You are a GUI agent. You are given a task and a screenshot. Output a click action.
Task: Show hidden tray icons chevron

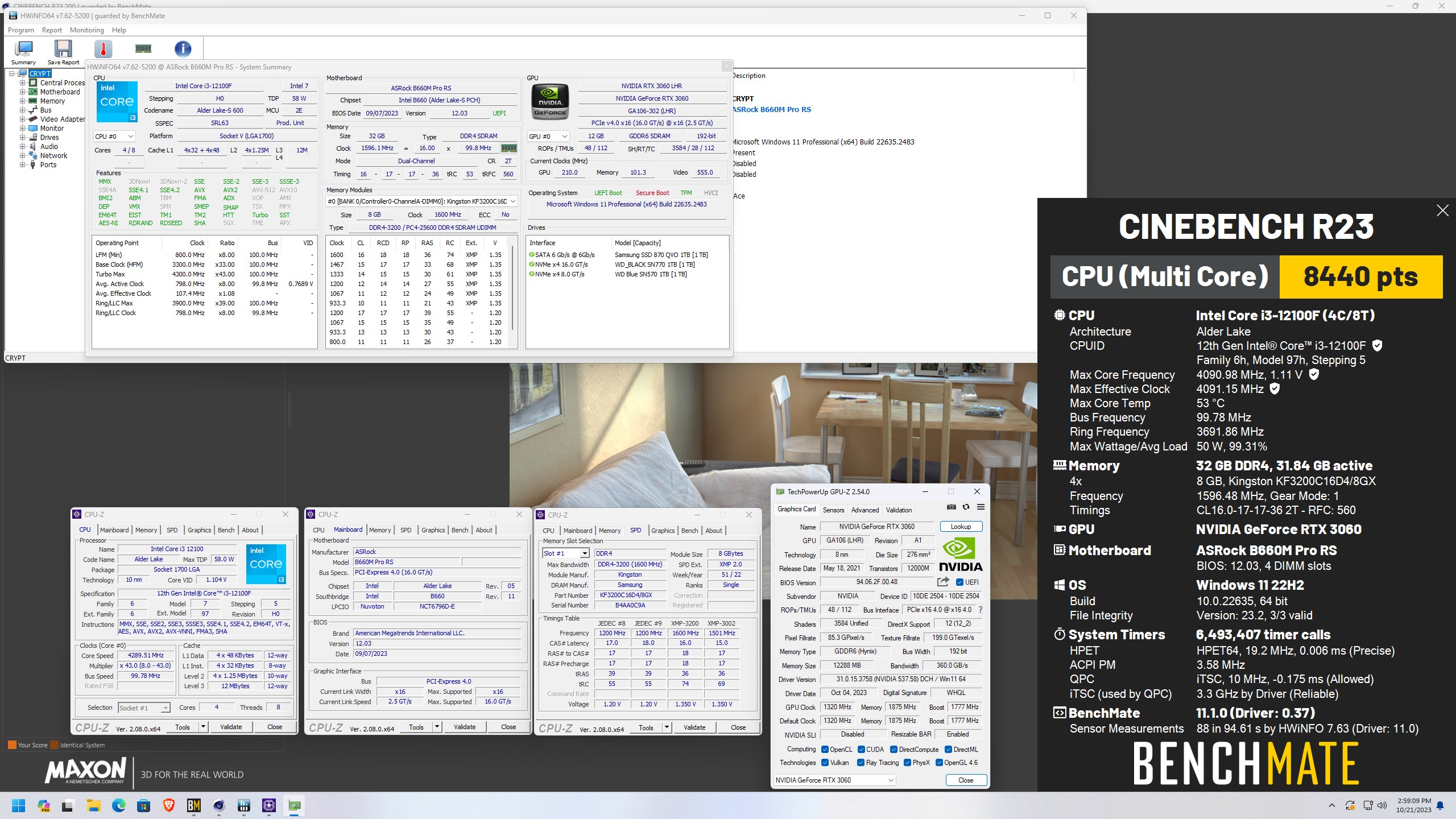pyautogui.click(x=1331, y=805)
